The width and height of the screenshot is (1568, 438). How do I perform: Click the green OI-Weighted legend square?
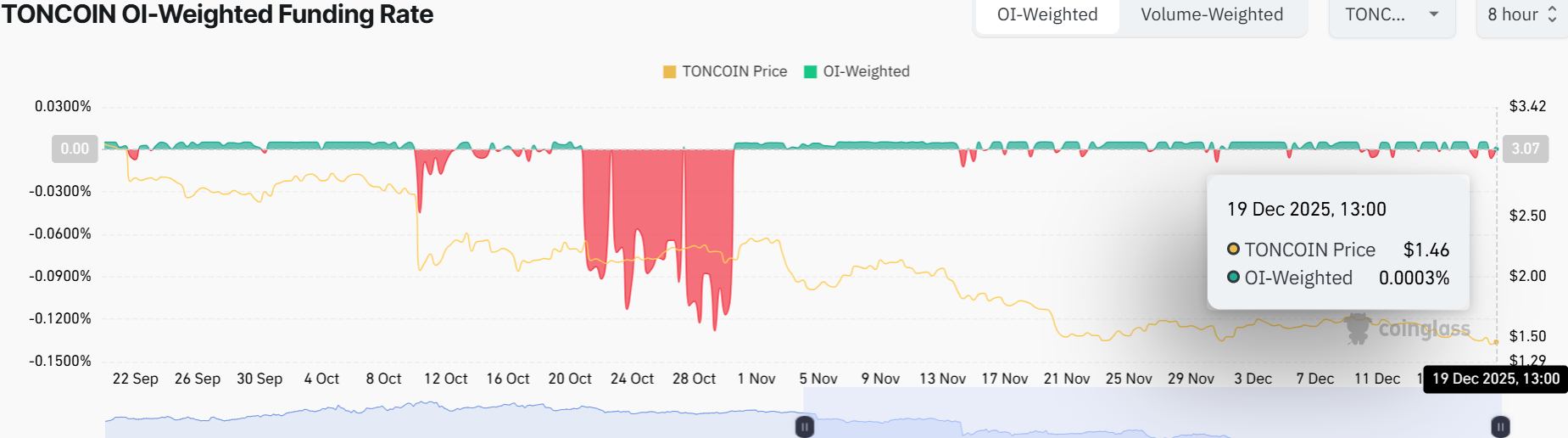pyautogui.click(x=810, y=72)
